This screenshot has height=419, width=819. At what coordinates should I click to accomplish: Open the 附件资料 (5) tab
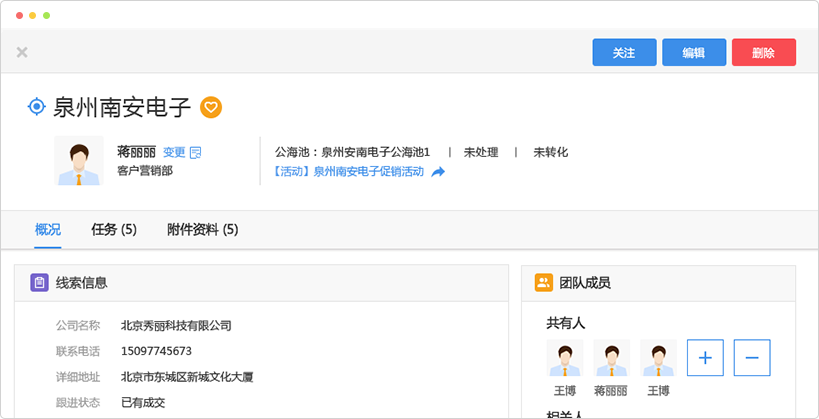click(203, 230)
